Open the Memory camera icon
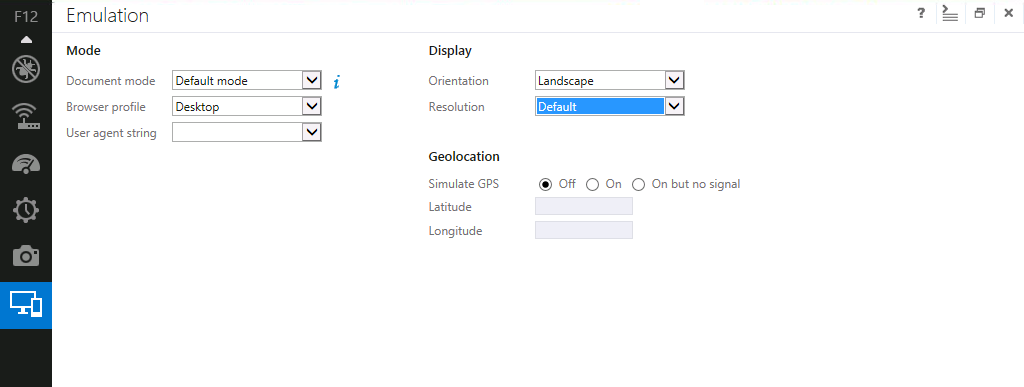1024x387 pixels. point(26,256)
